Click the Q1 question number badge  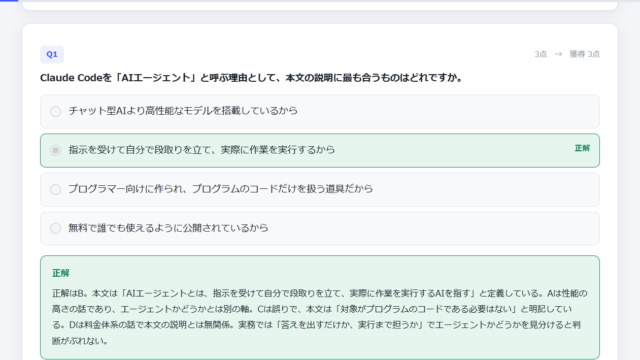pos(52,54)
